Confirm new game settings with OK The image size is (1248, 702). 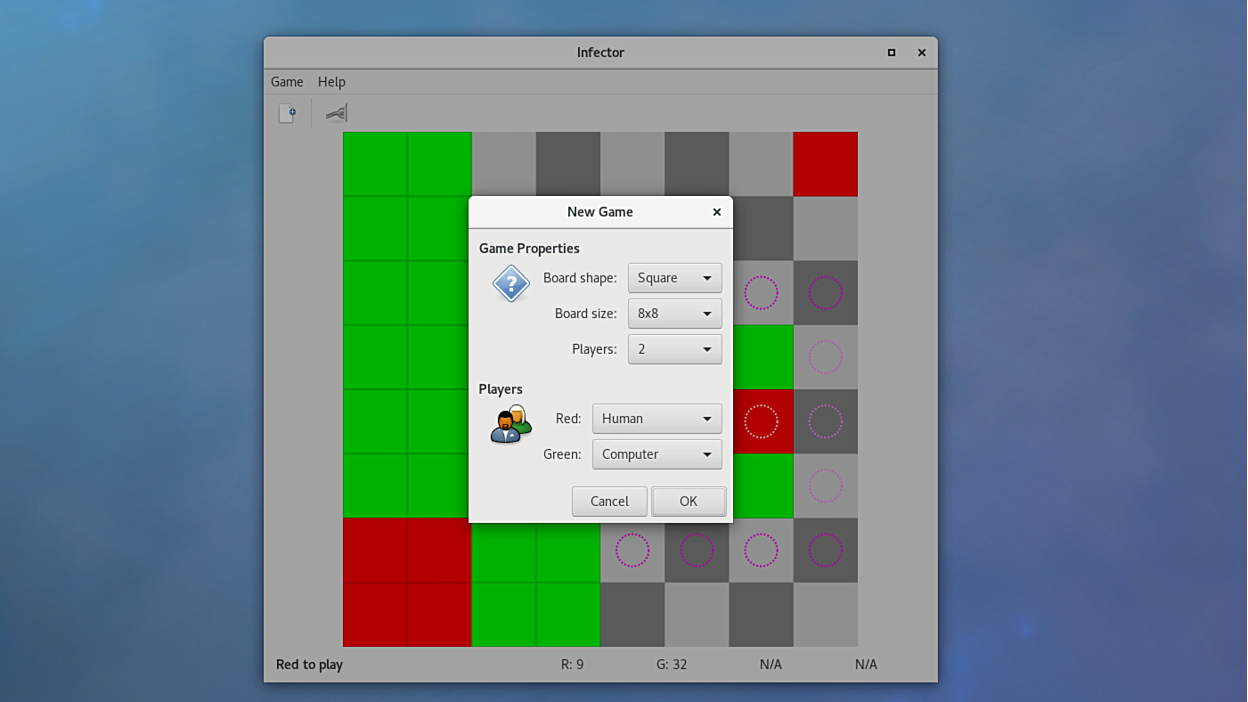[688, 501]
